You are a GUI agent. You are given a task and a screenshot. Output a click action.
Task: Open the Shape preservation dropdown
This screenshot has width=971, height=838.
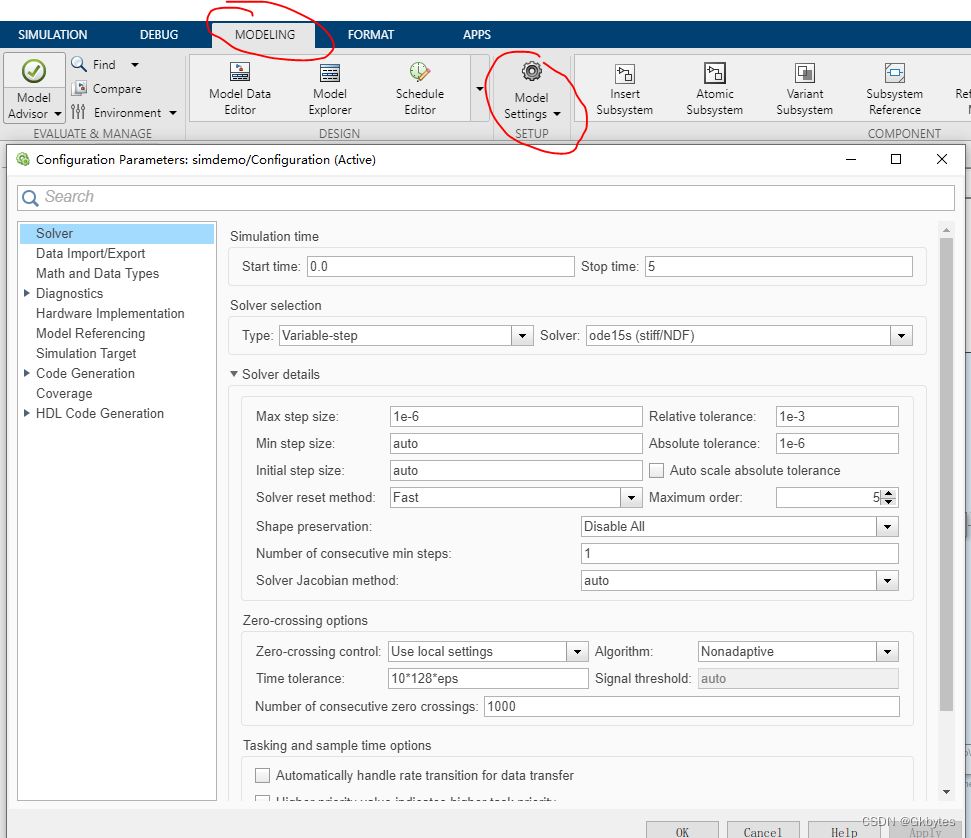tap(887, 526)
